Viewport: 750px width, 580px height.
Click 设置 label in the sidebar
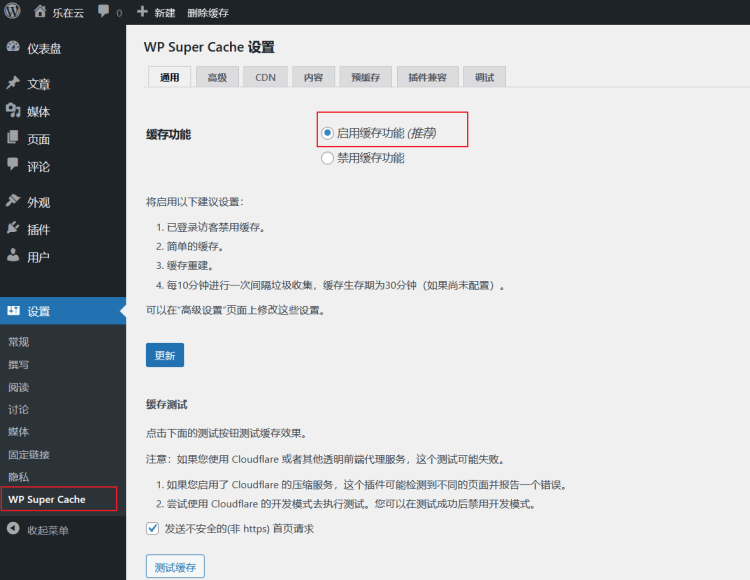click(38, 311)
